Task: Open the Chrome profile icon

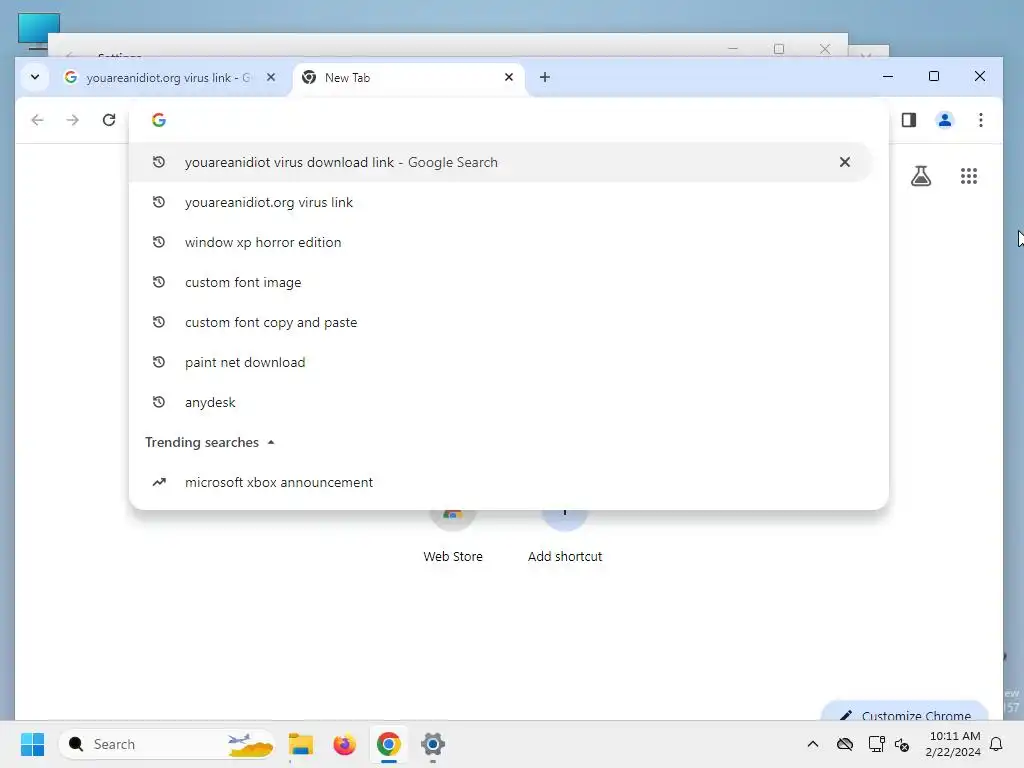Action: click(x=944, y=120)
